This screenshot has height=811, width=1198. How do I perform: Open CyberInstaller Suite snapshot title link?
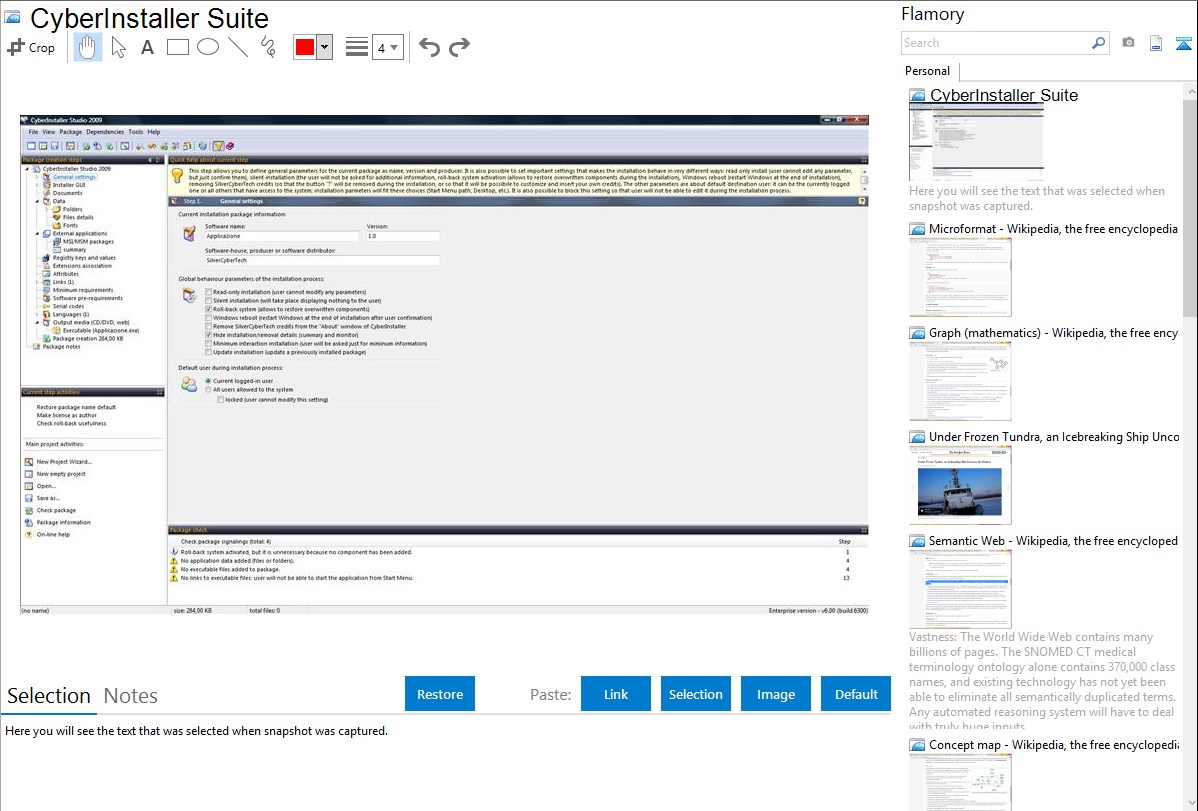1003,96
